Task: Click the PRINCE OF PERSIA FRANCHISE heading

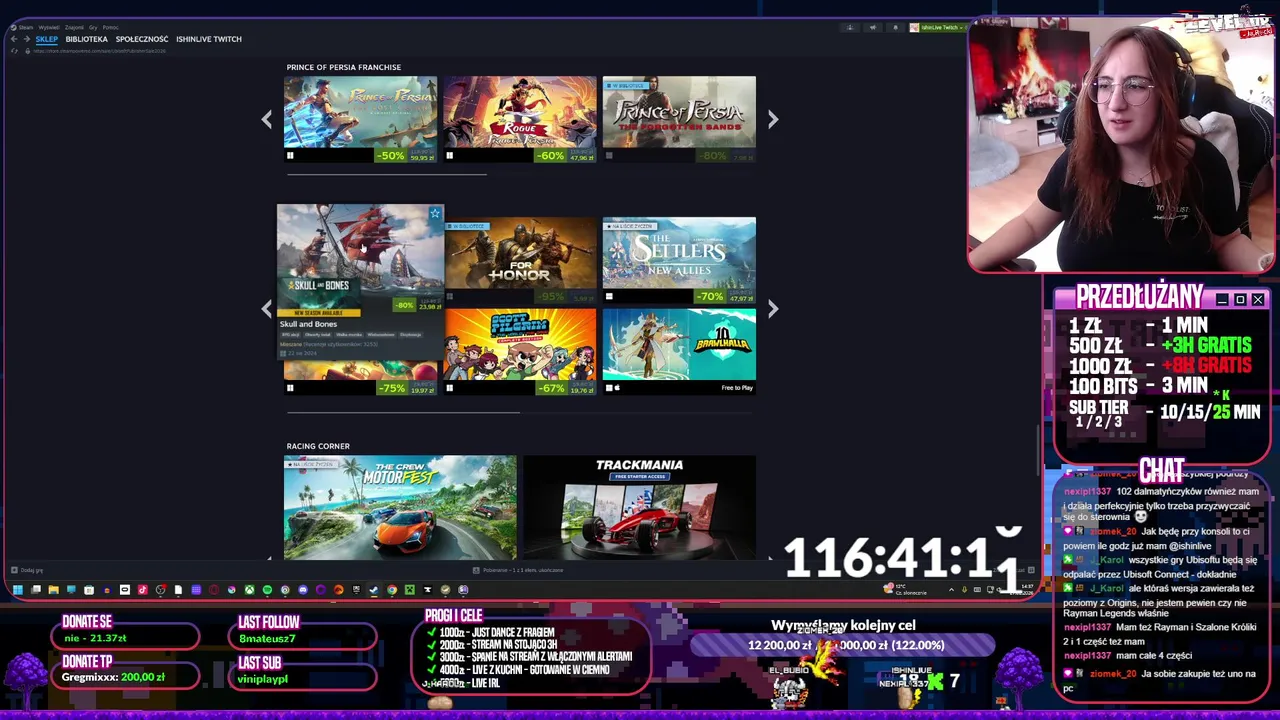Action: click(343, 67)
